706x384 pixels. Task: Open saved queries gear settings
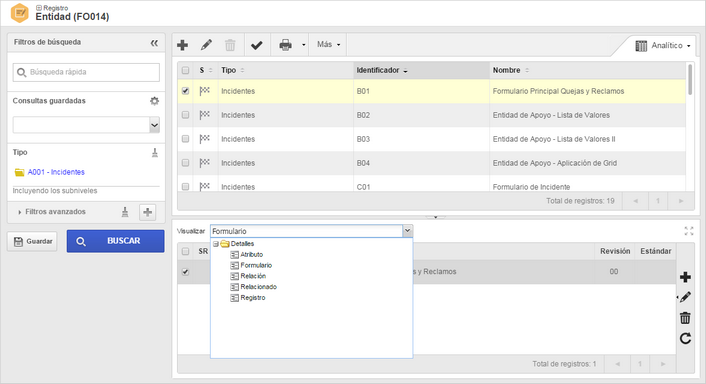point(154,101)
